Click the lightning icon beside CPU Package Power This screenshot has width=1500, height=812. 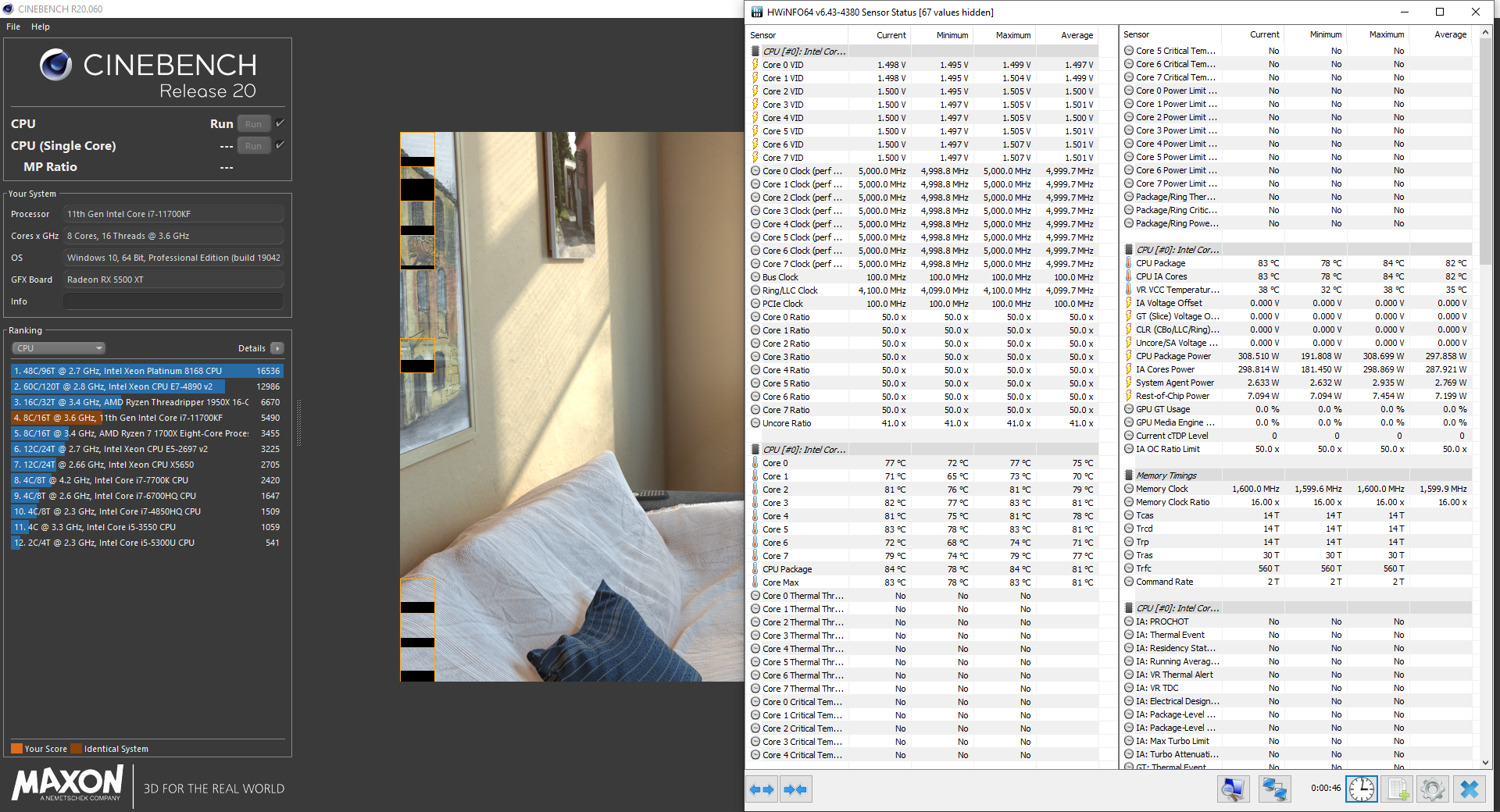(1129, 356)
